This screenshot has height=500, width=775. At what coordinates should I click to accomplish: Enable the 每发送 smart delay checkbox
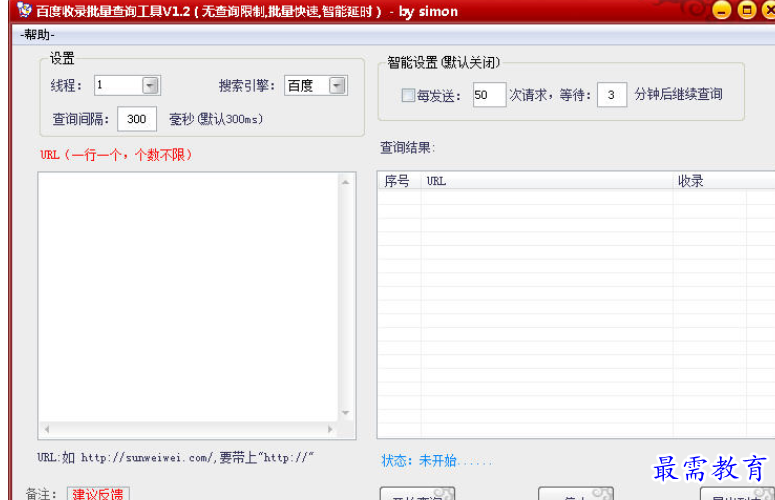[408, 95]
